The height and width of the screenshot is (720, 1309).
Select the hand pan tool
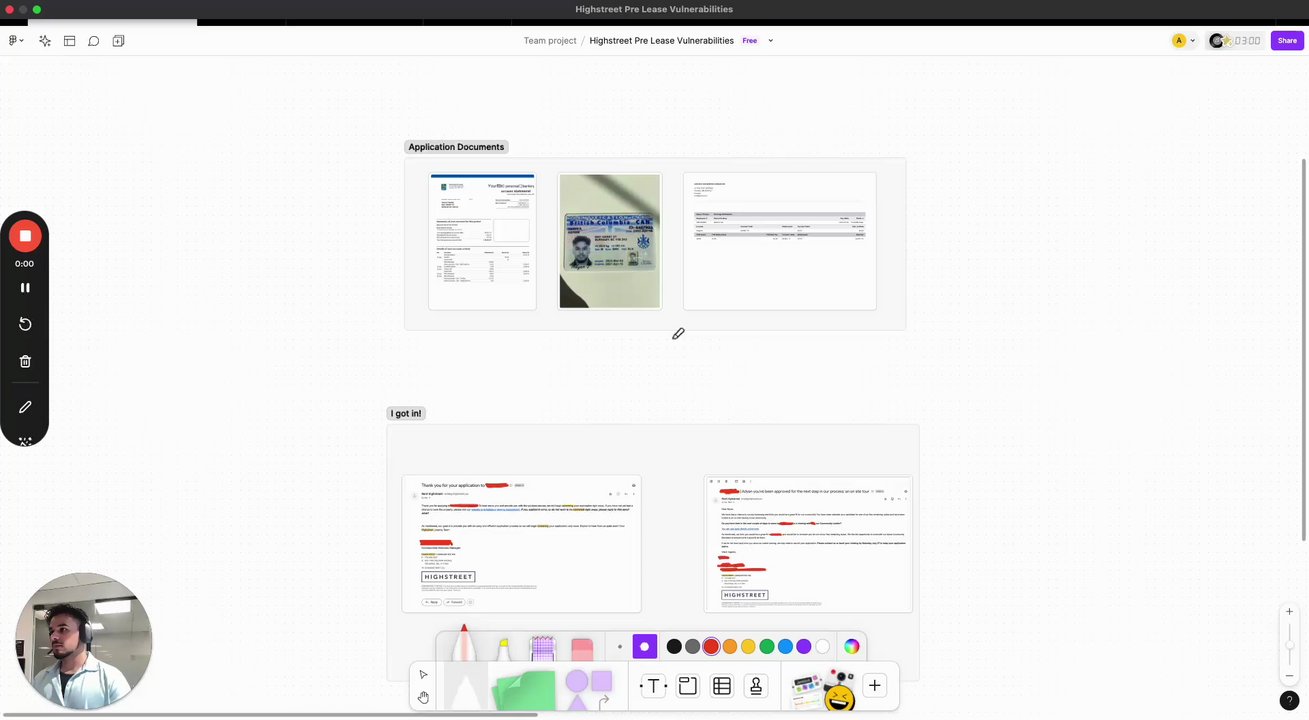(x=424, y=697)
